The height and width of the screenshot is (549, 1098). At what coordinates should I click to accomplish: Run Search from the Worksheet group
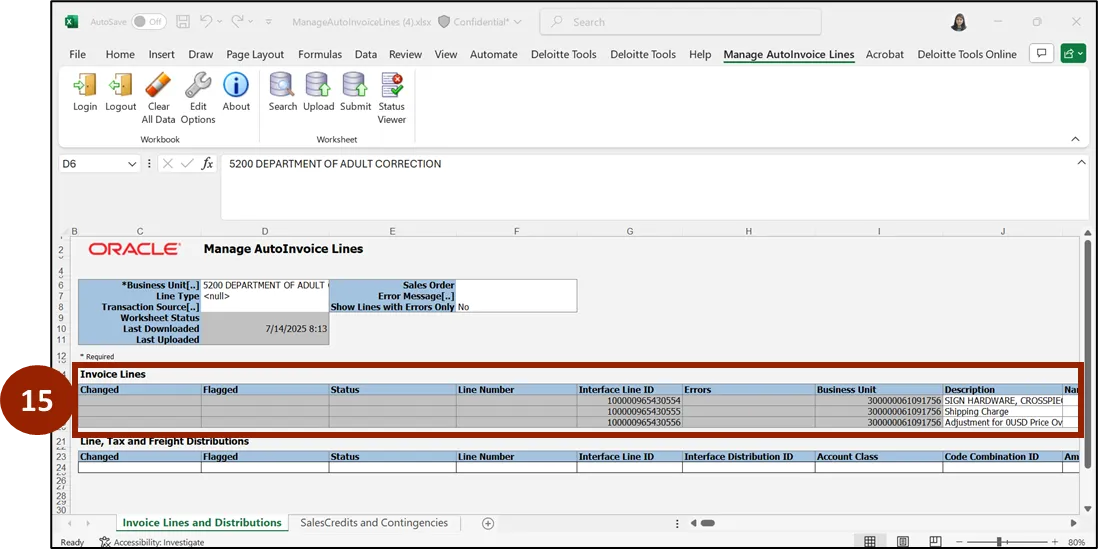pyautogui.click(x=282, y=93)
